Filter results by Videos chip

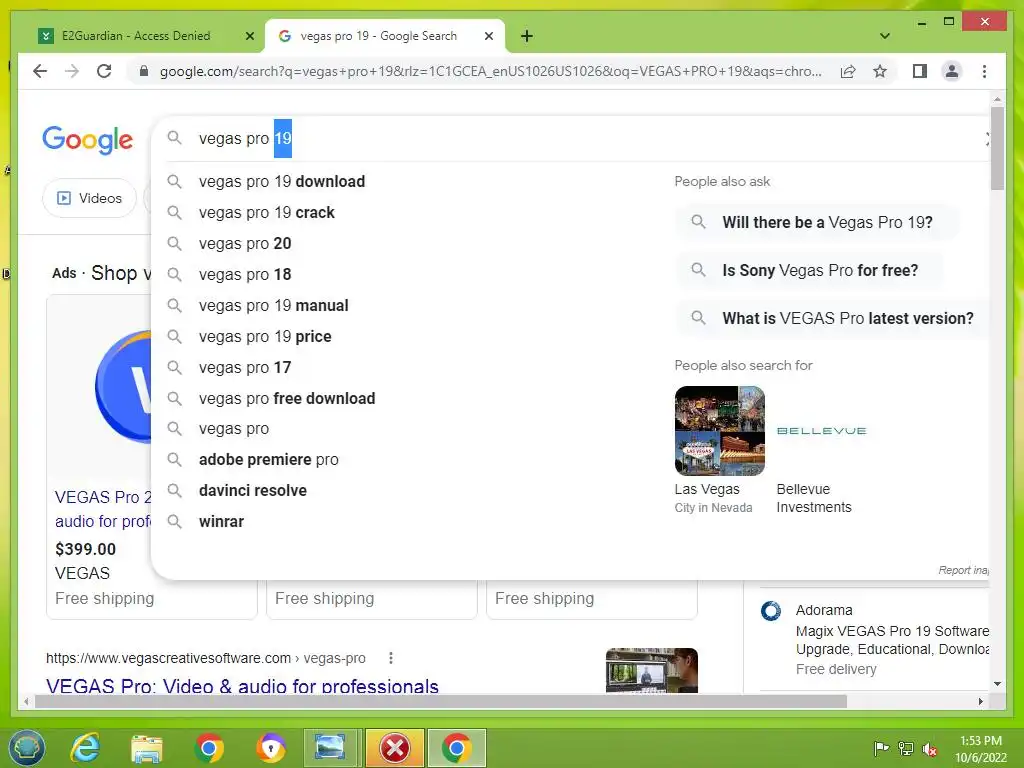click(x=89, y=198)
